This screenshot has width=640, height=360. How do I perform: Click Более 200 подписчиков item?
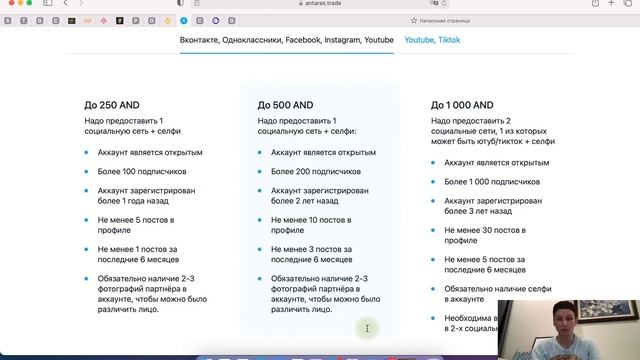pyautogui.click(x=316, y=171)
